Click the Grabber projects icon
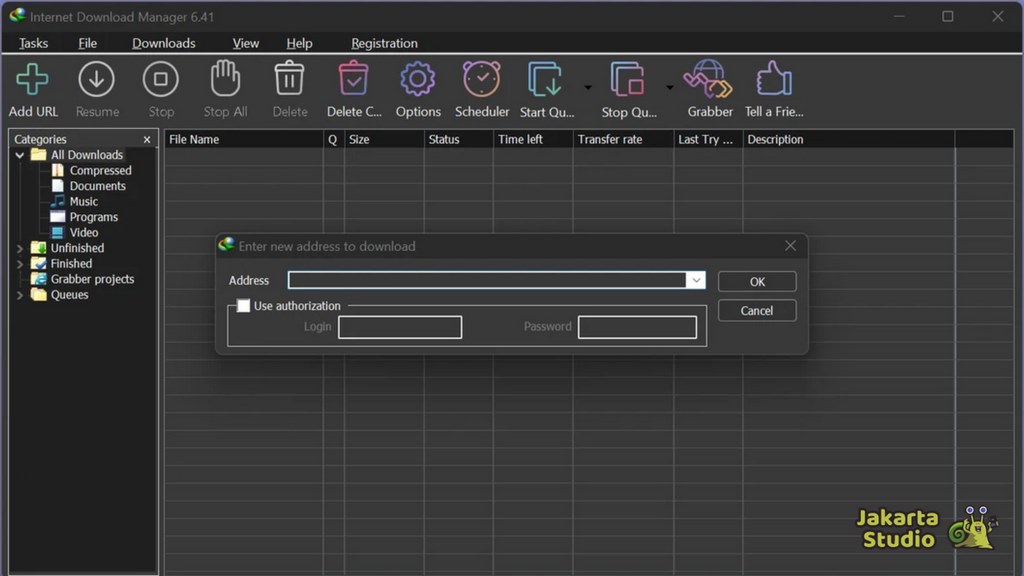Viewport: 1024px width, 576px height. coord(39,279)
